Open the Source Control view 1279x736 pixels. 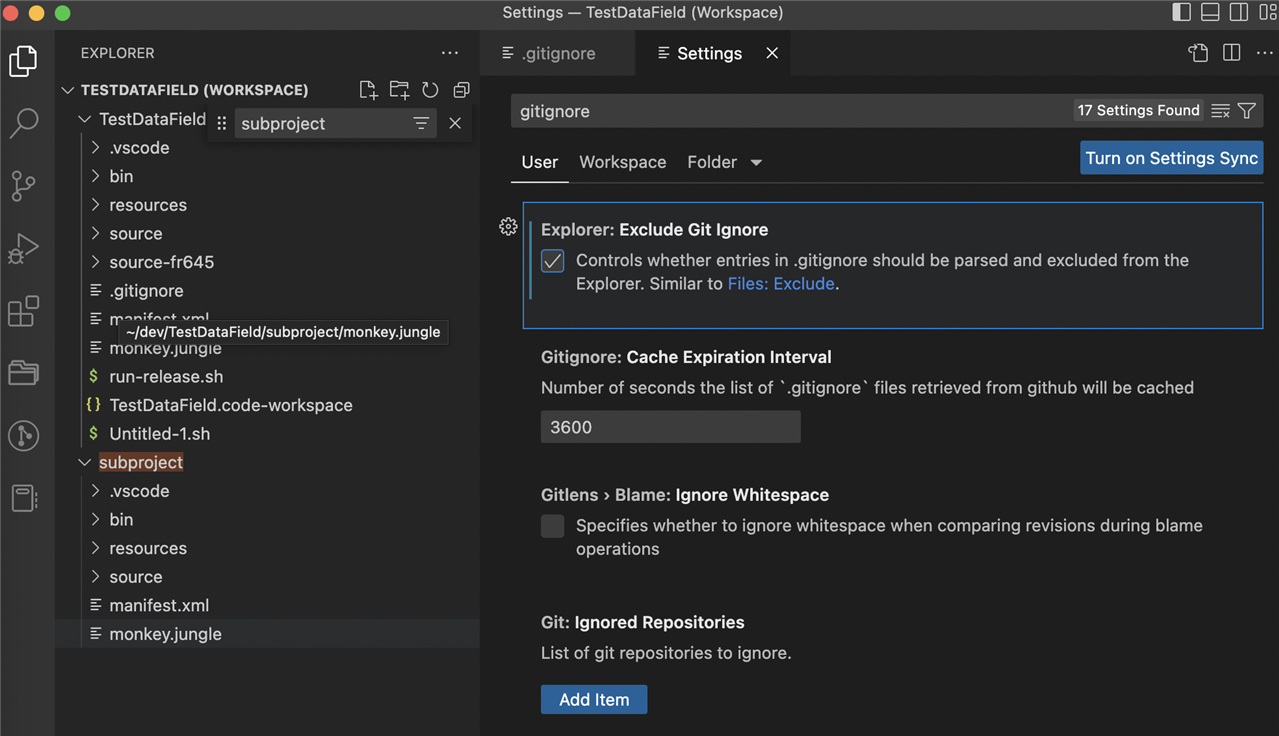pyautogui.click(x=23, y=186)
